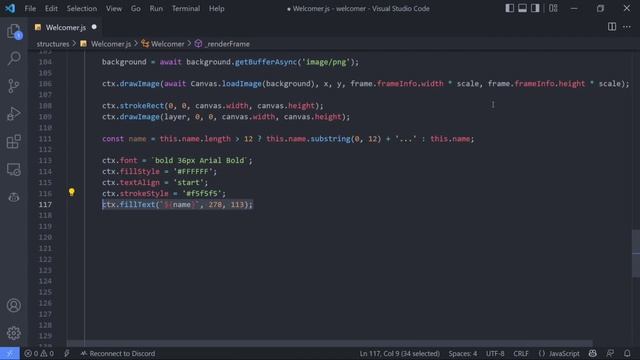Change file encoding UTF-8
This screenshot has width=640, height=360.
[495, 353]
